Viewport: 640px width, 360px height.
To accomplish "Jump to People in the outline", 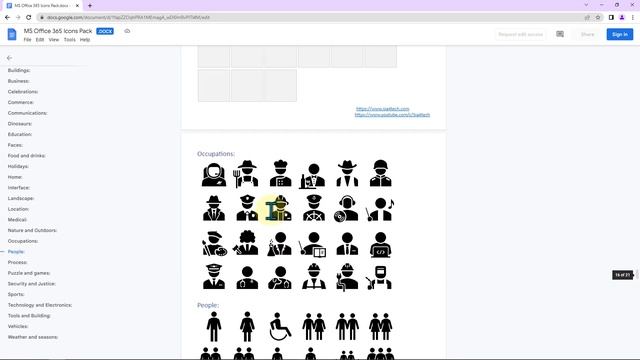I will point(16,251).
